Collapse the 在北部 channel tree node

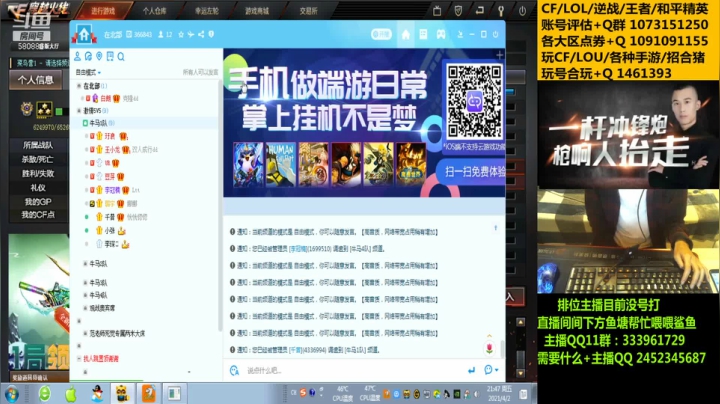pyautogui.click(x=79, y=86)
